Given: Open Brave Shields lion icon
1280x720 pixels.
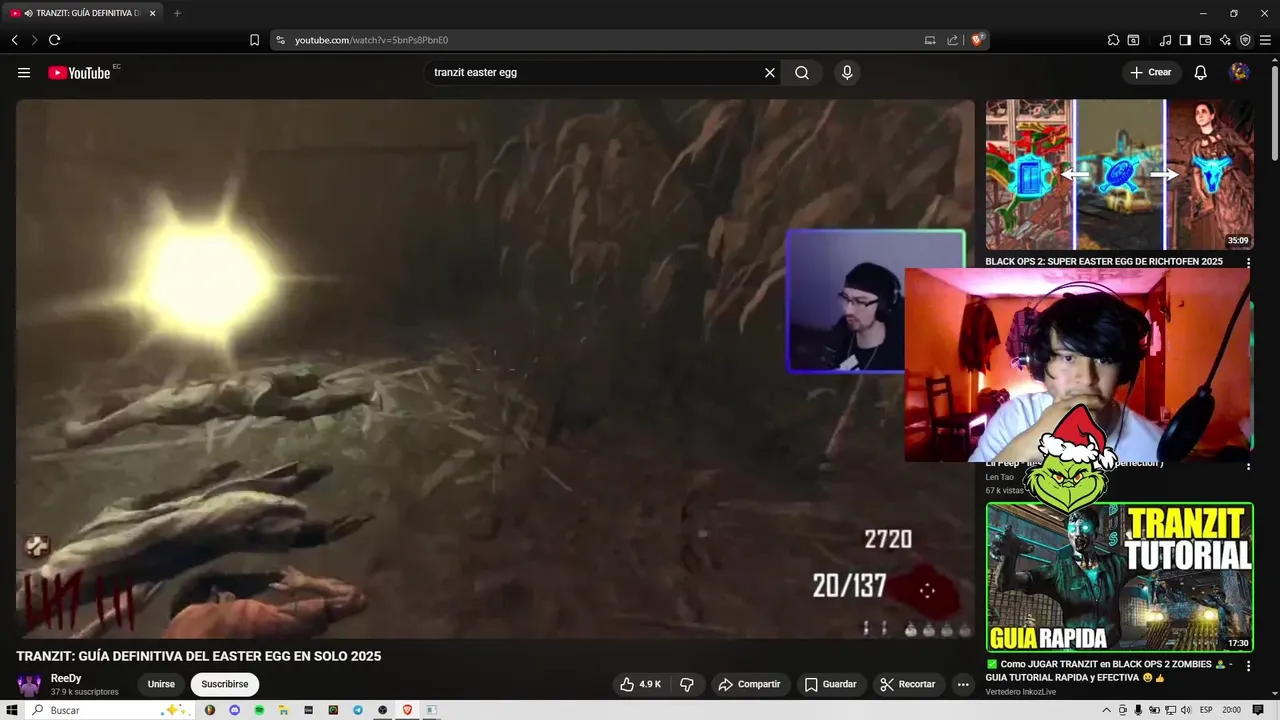Looking at the screenshot, I should (x=977, y=40).
